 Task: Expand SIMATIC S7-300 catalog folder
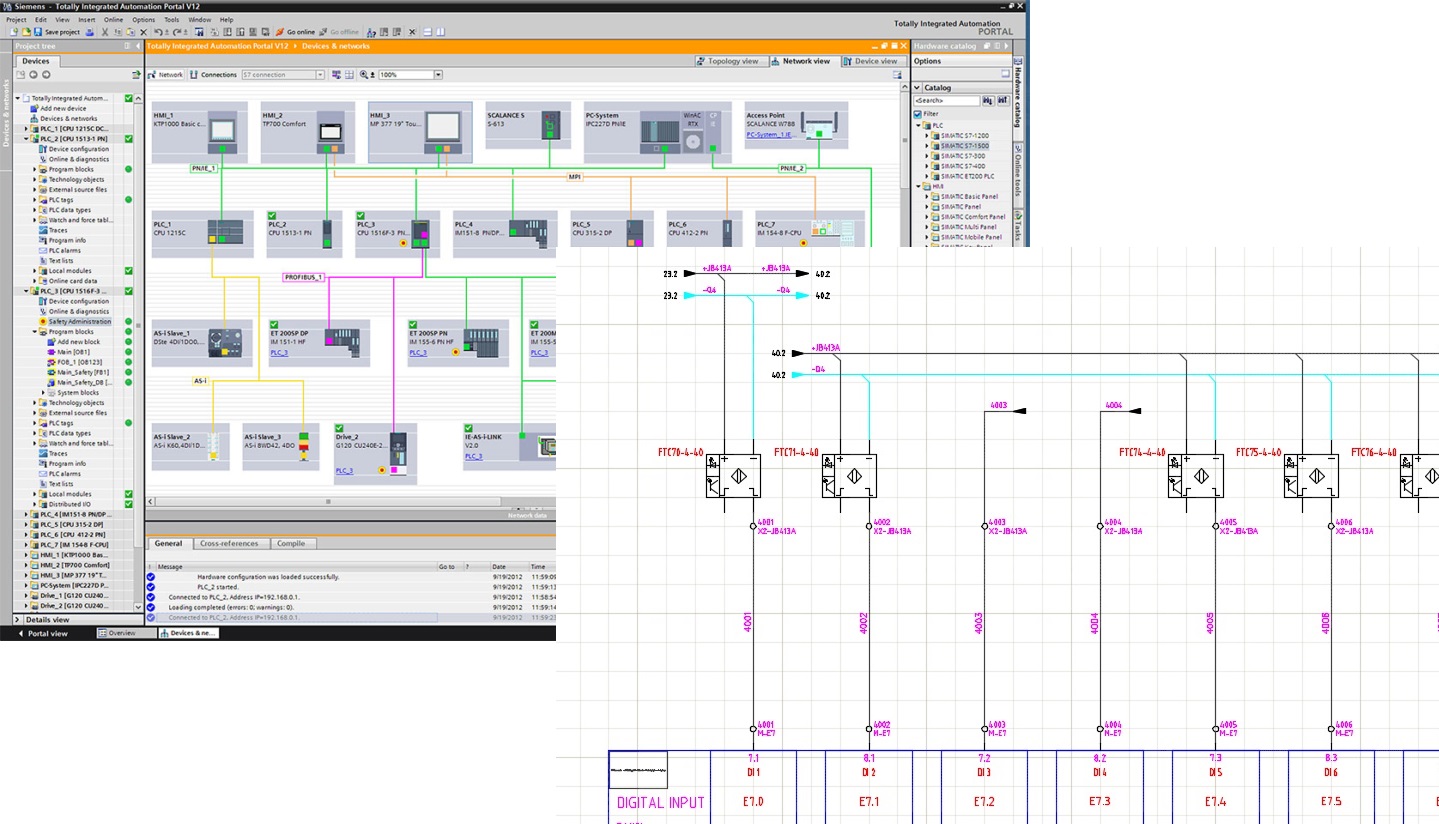point(927,156)
